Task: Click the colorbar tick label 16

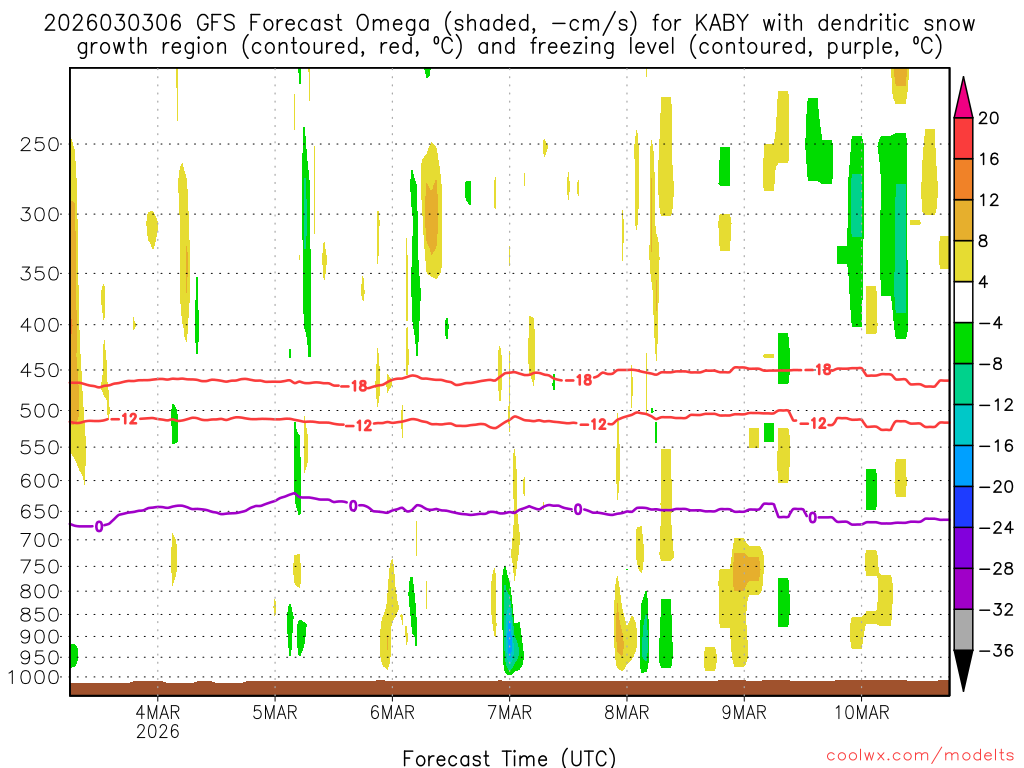Action: click(x=989, y=159)
